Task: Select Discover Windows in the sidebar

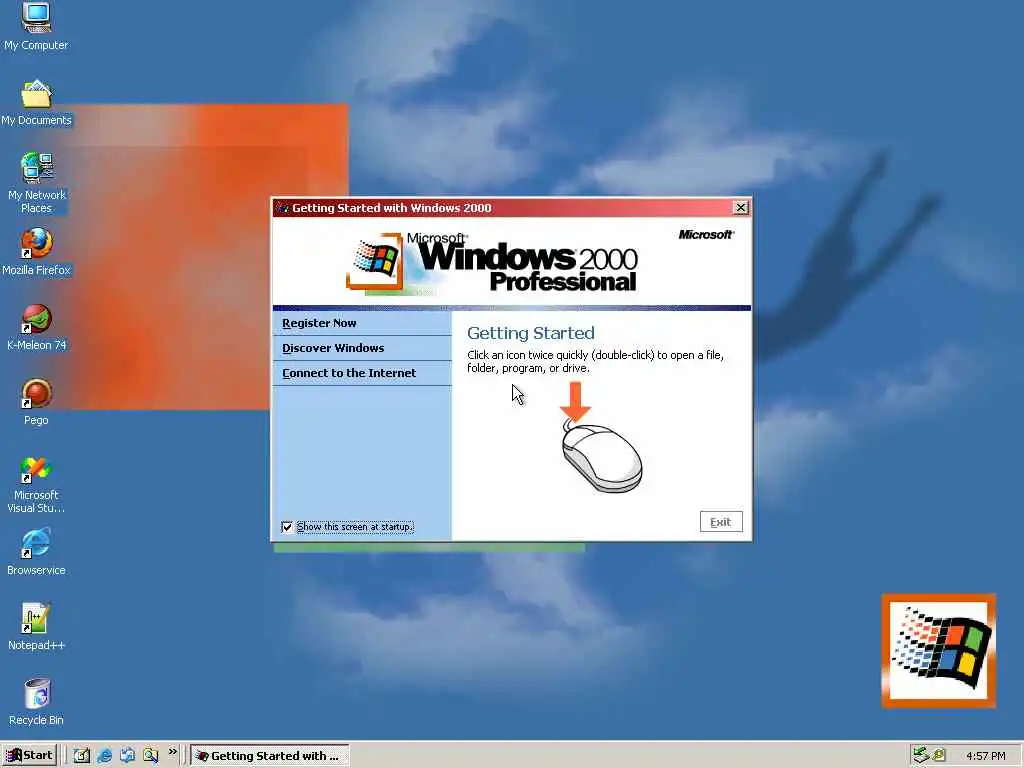Action: tap(362, 348)
